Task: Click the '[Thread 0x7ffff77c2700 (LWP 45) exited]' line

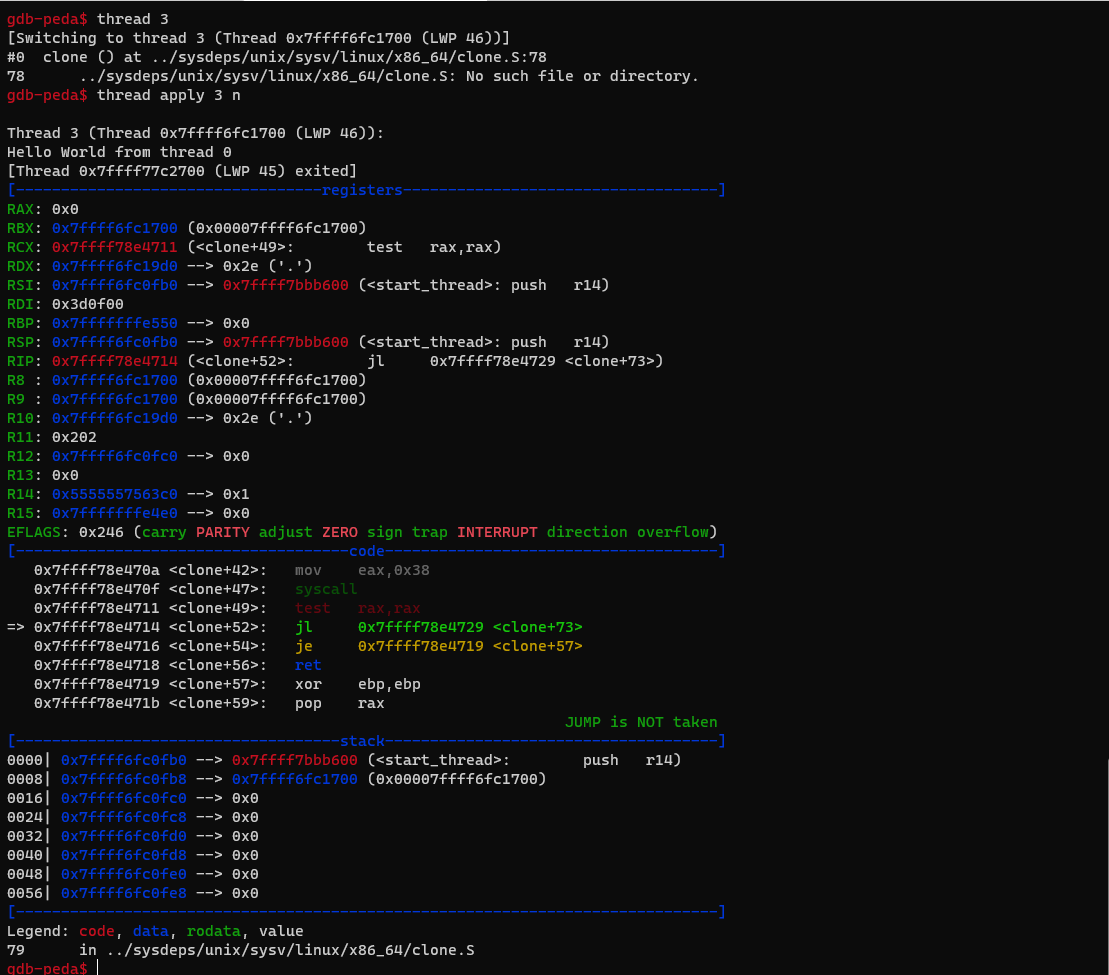Action: click(x=182, y=171)
